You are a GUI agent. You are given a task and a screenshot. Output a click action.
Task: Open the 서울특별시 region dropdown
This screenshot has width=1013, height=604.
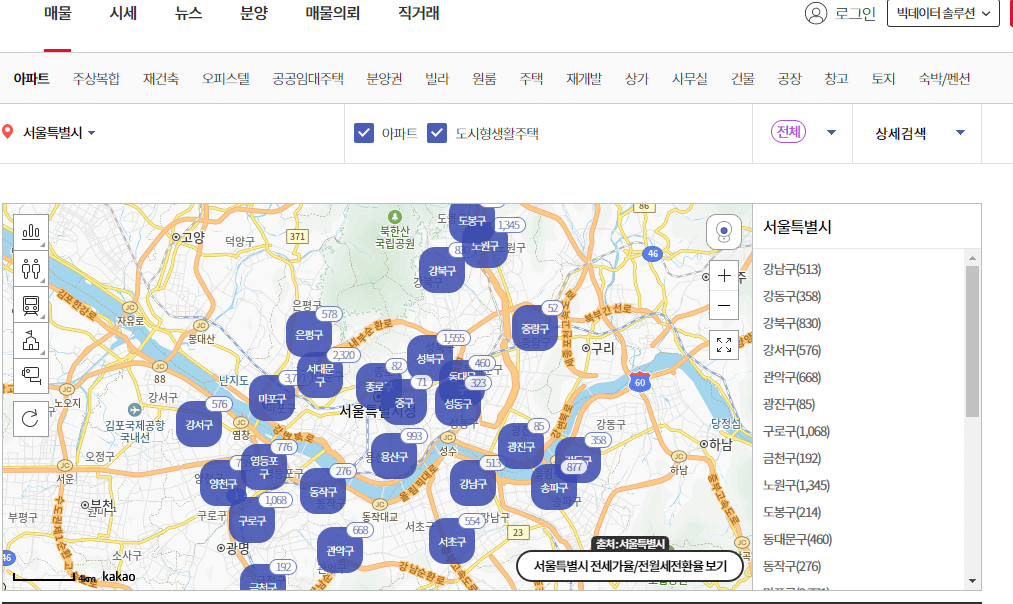pyautogui.click(x=59, y=132)
